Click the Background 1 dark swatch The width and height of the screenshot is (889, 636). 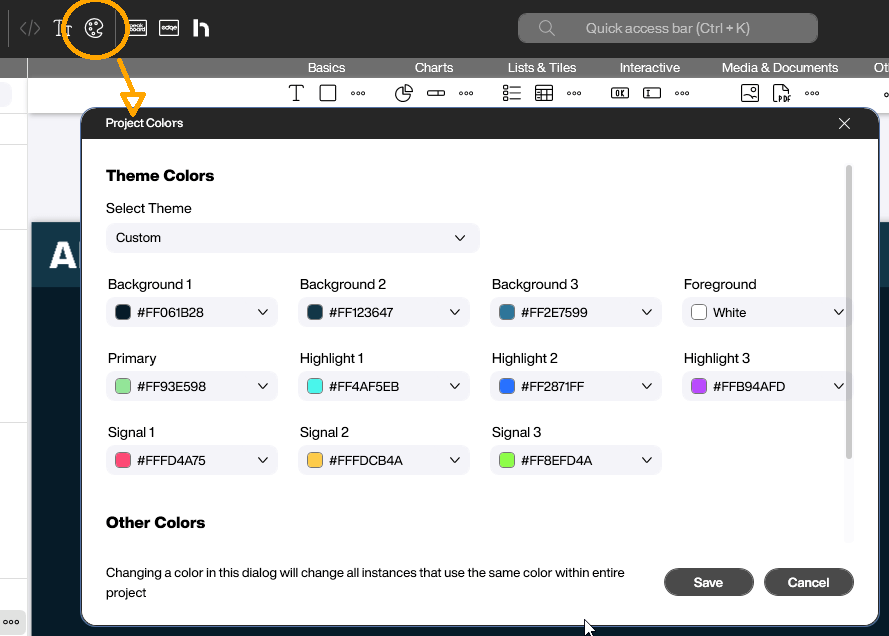click(123, 312)
